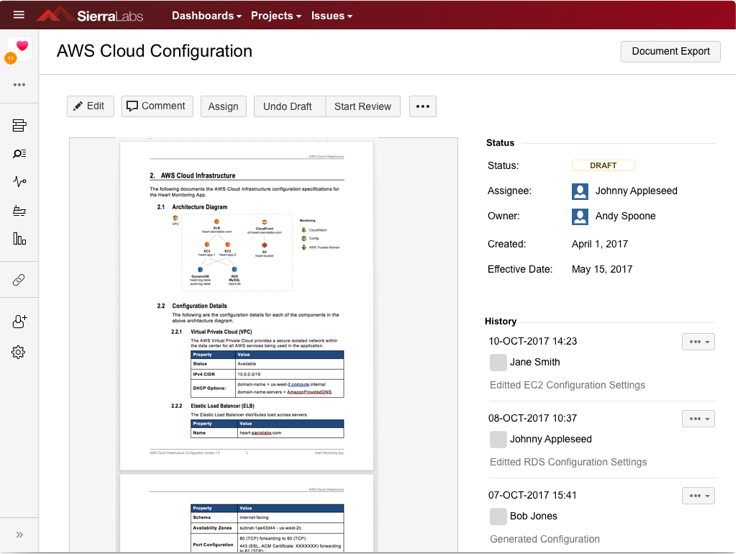
Task: Click the add user sidebar icon
Action: [19, 322]
